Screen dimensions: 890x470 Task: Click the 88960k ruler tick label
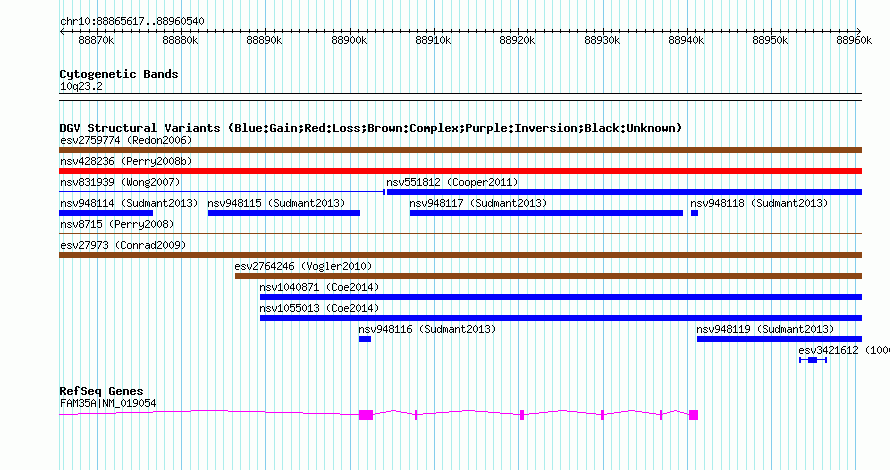click(854, 40)
